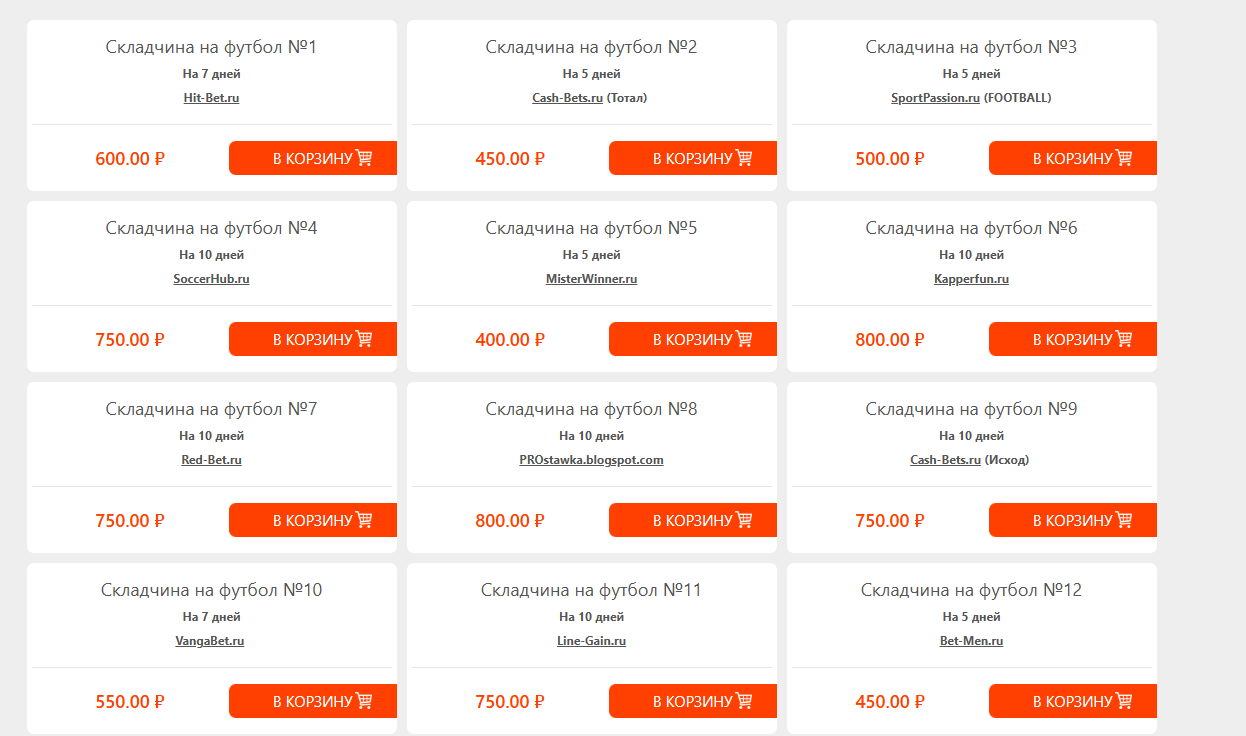Add Складчина №7 to cart

point(313,520)
